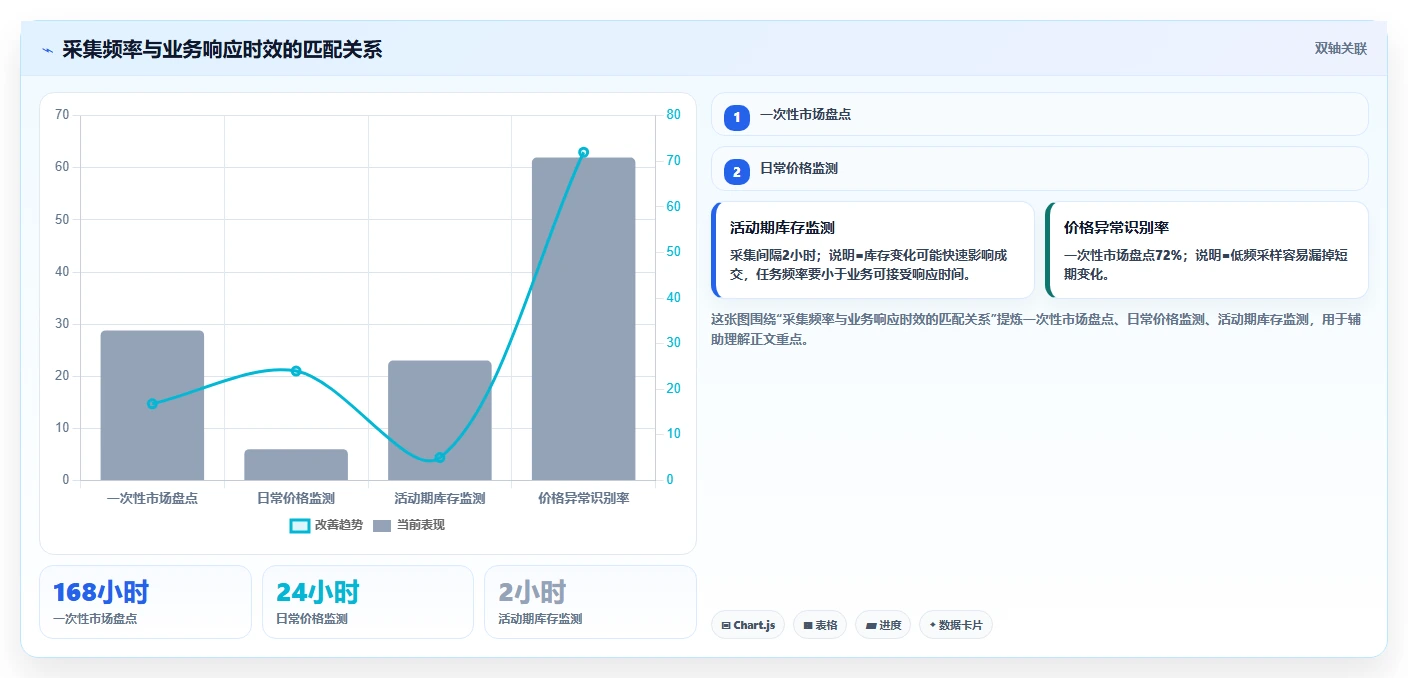Viewport: 1408px width, 678px height.
Task: Click the 双轴关联 label in header
Action: pos(1340,49)
